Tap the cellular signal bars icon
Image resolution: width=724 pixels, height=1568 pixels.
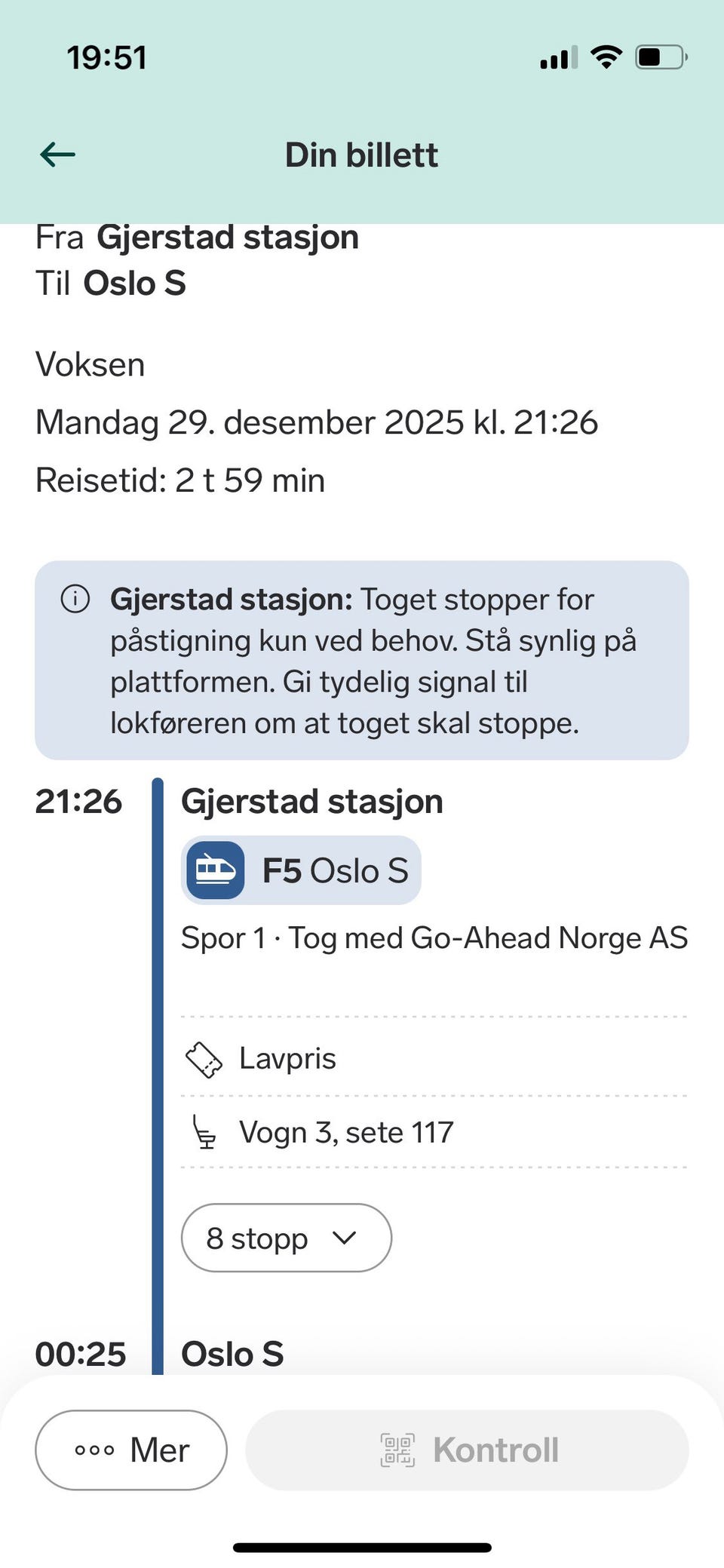tap(559, 57)
